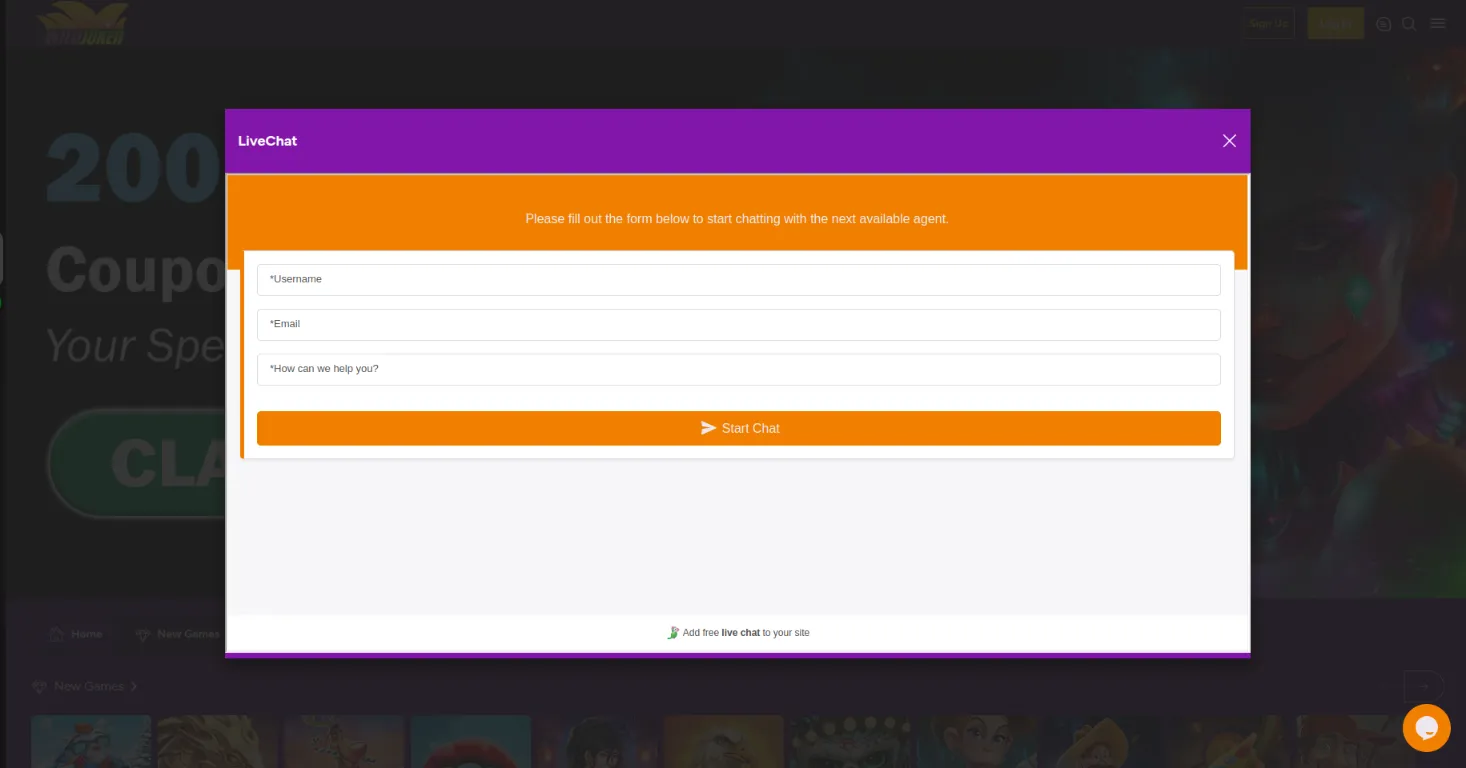Click the WildJoker logo
Screen dimensions: 1466x768
pos(80,23)
